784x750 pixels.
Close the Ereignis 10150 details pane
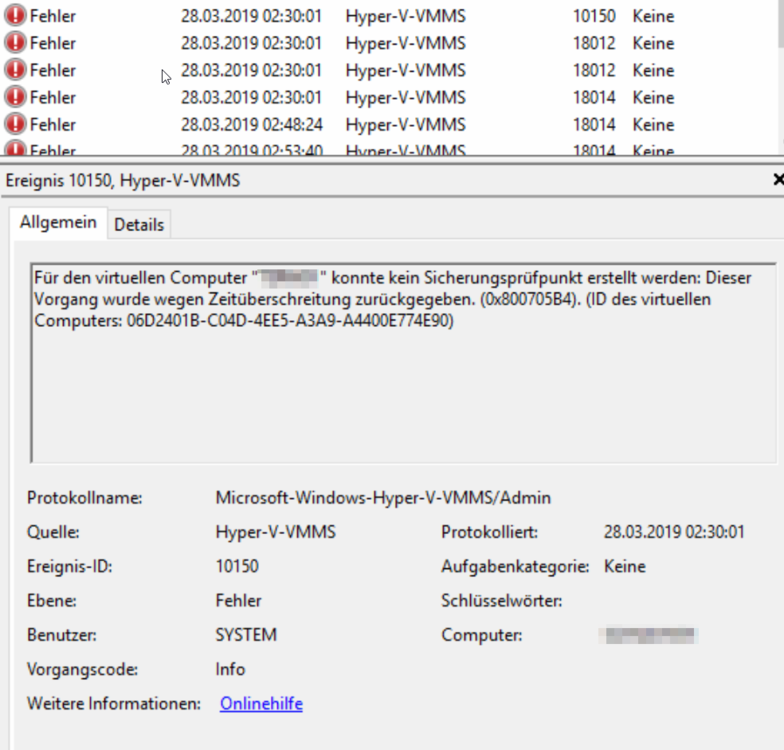point(778,180)
